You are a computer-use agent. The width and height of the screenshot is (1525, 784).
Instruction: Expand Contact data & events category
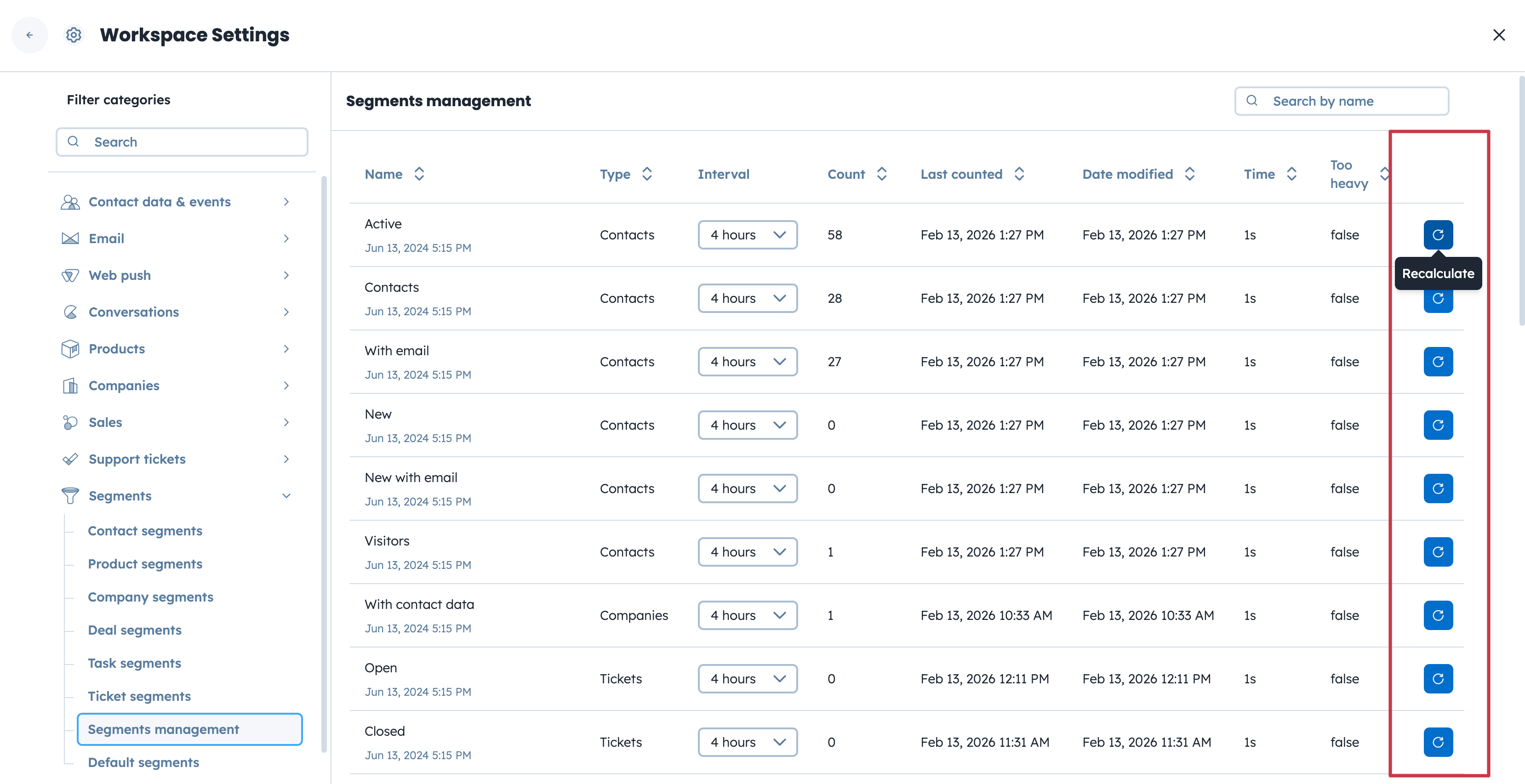click(x=286, y=202)
